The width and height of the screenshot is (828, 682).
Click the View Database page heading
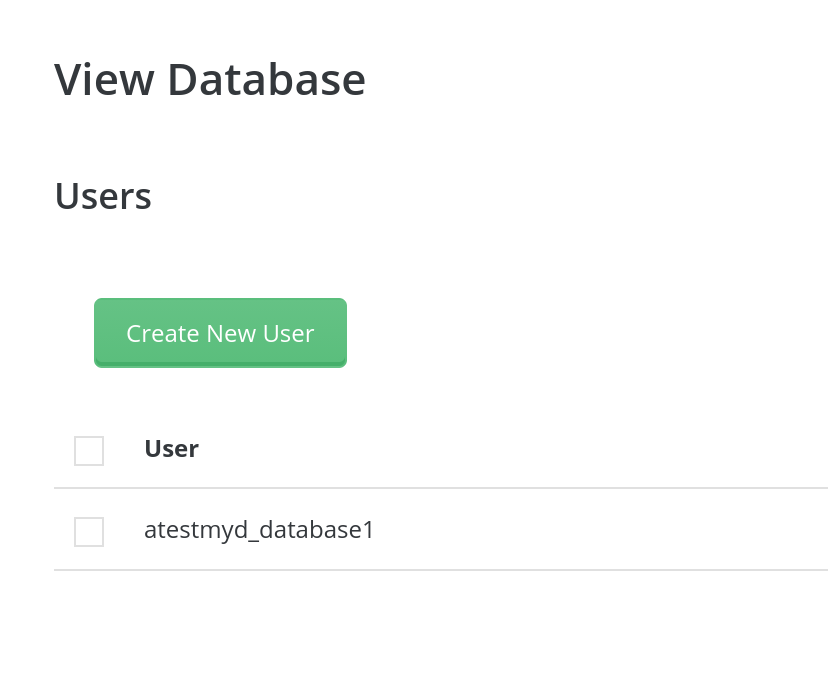[210, 79]
